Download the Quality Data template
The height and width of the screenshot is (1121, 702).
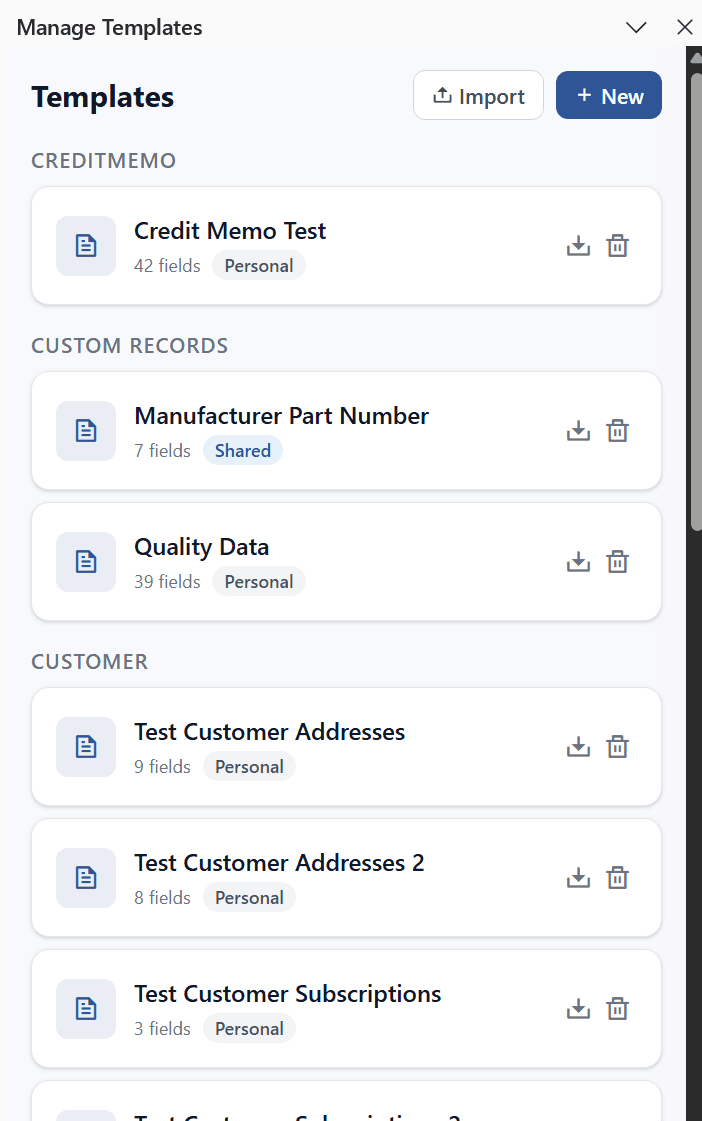[578, 562]
